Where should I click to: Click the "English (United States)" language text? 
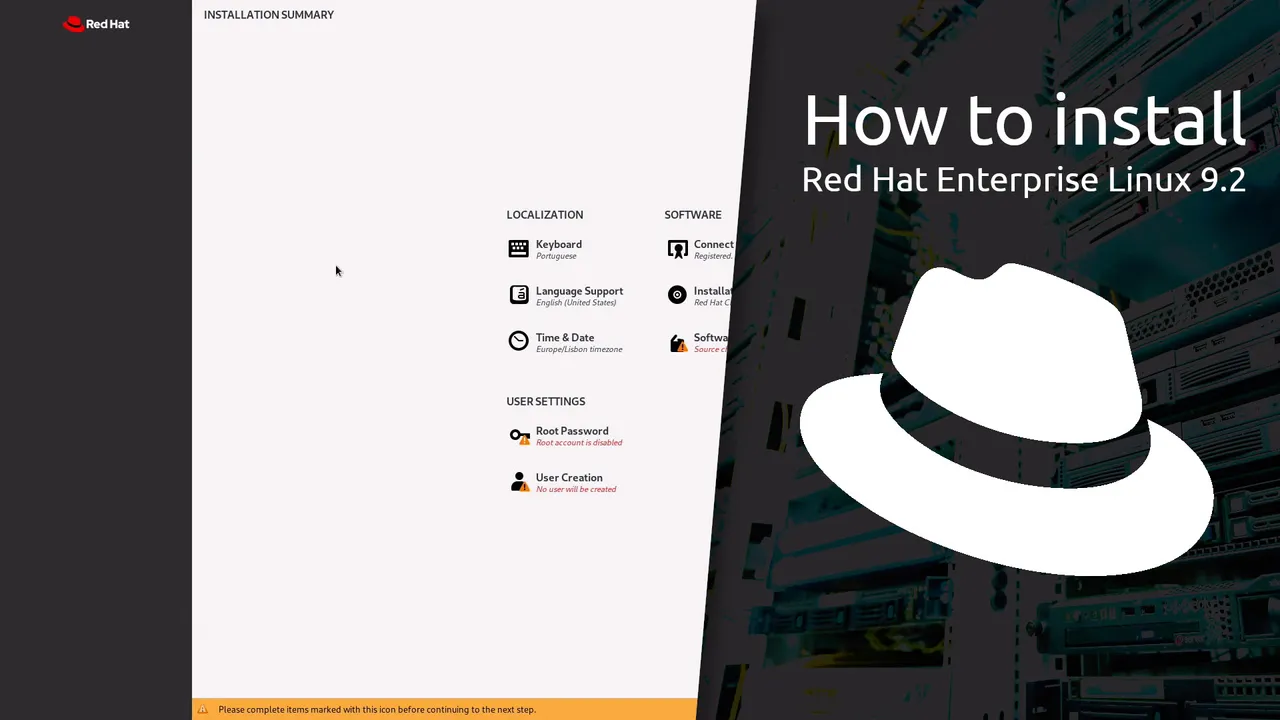[576, 302]
